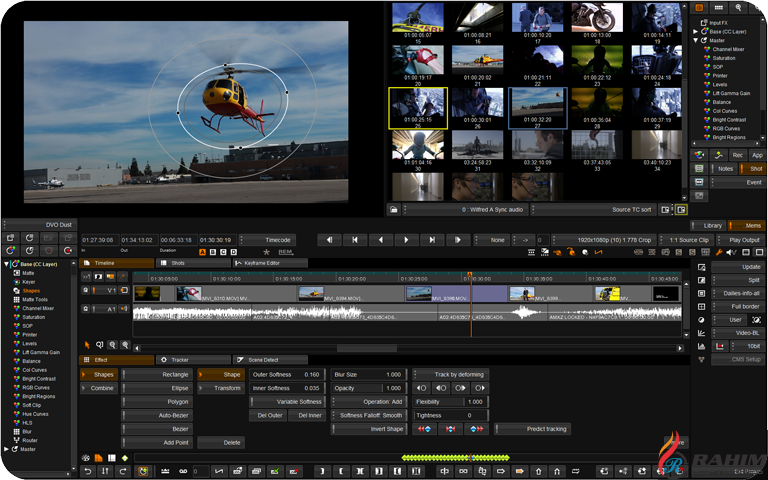Select the arrow pointer tool under timeline
Screen dimensions: 768x480
[87, 344]
